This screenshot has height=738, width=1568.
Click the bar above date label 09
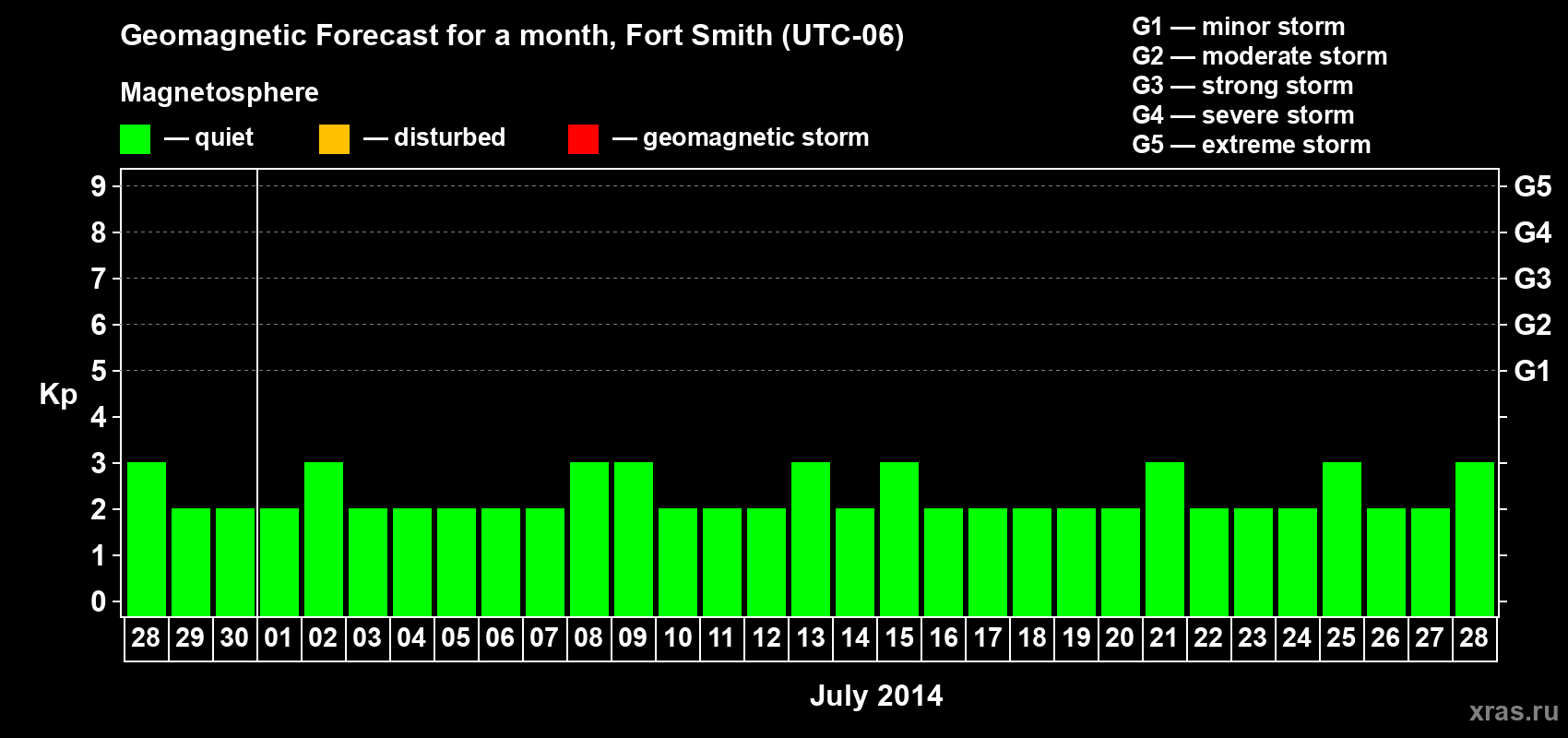point(634,539)
